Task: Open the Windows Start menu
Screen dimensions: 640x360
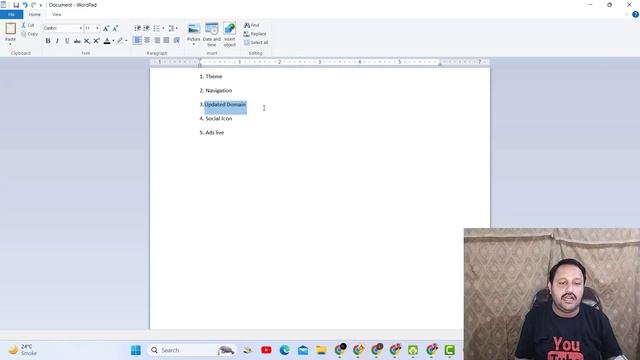Action: click(136, 350)
